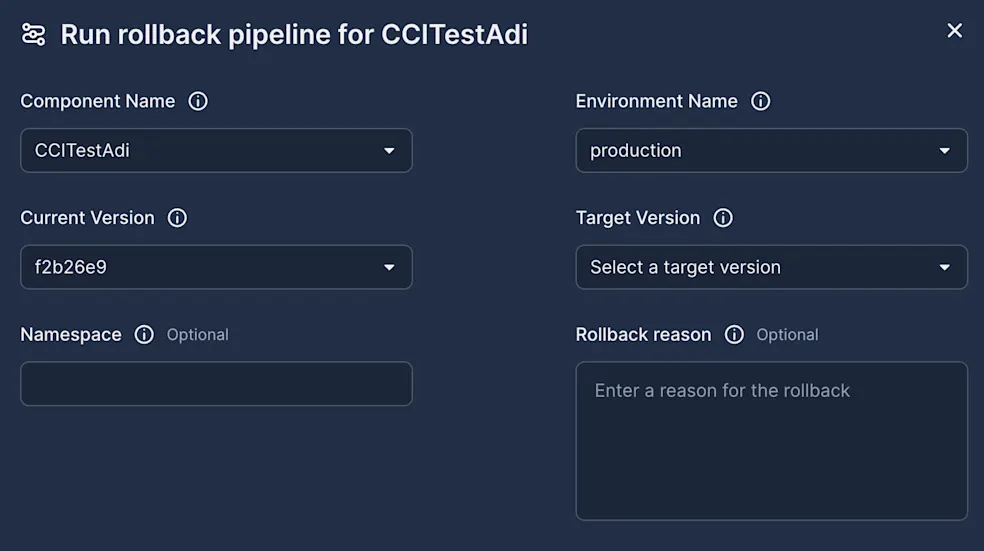Show info for Environment Name
Screen dimensions: 984x551
pyautogui.click(x=761, y=101)
